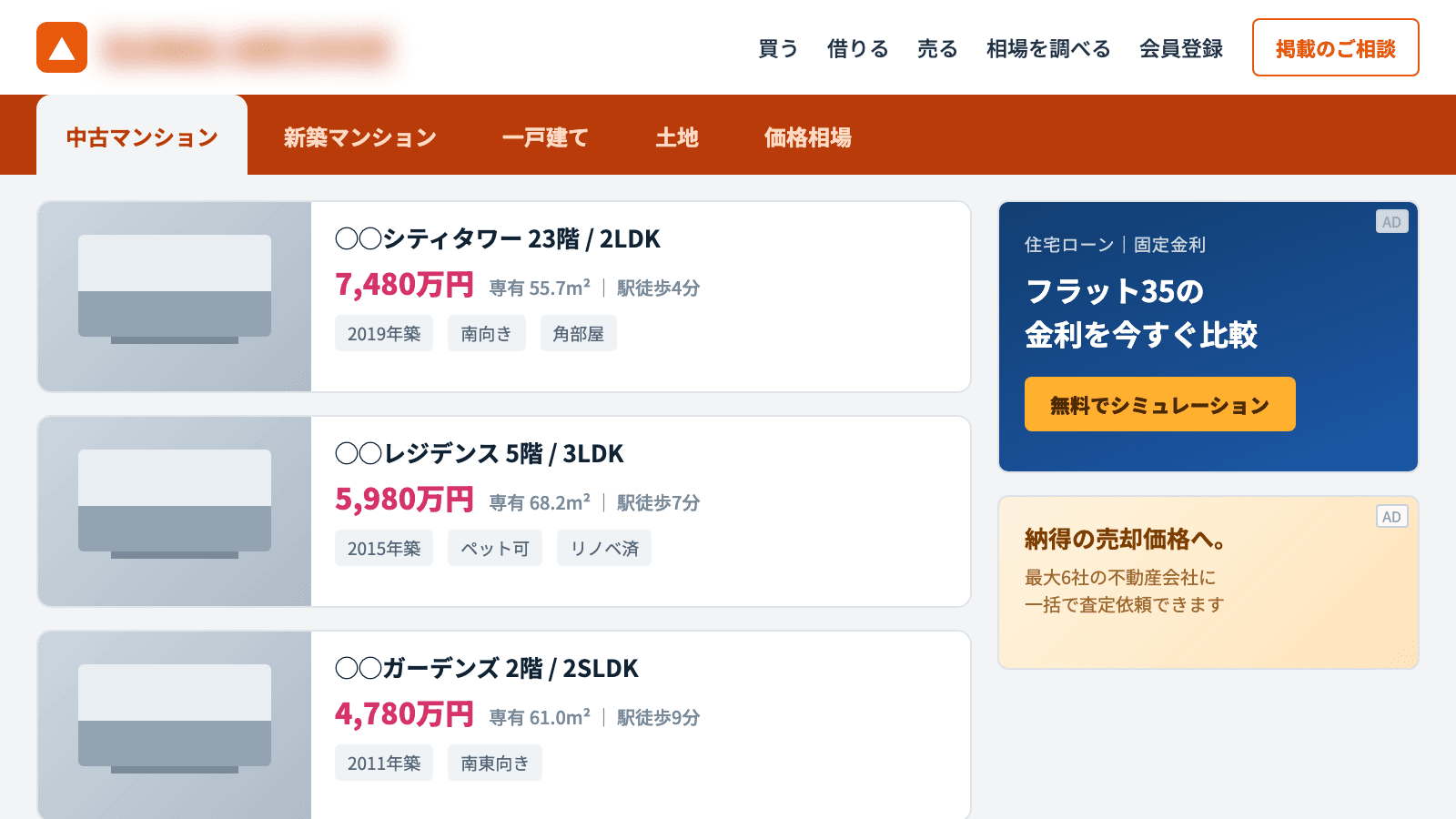The image size is (1456, 819).
Task: Click the text 専有 68.2m²
Action: (x=540, y=502)
